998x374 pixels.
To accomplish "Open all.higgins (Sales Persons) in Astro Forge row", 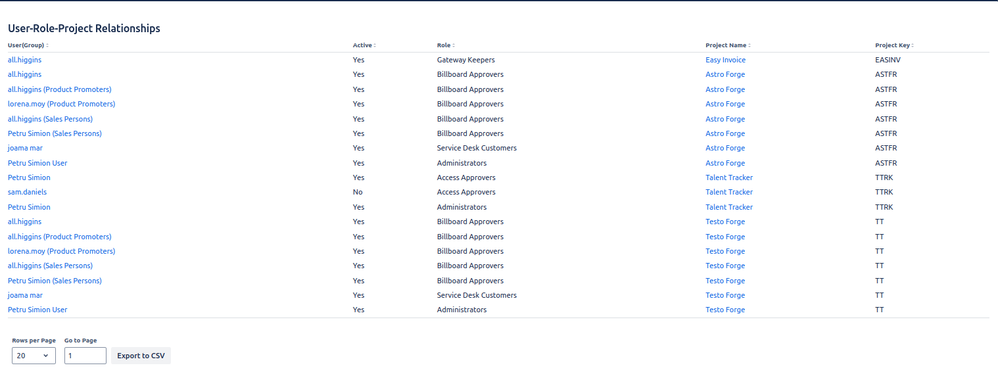I will 50,119.
